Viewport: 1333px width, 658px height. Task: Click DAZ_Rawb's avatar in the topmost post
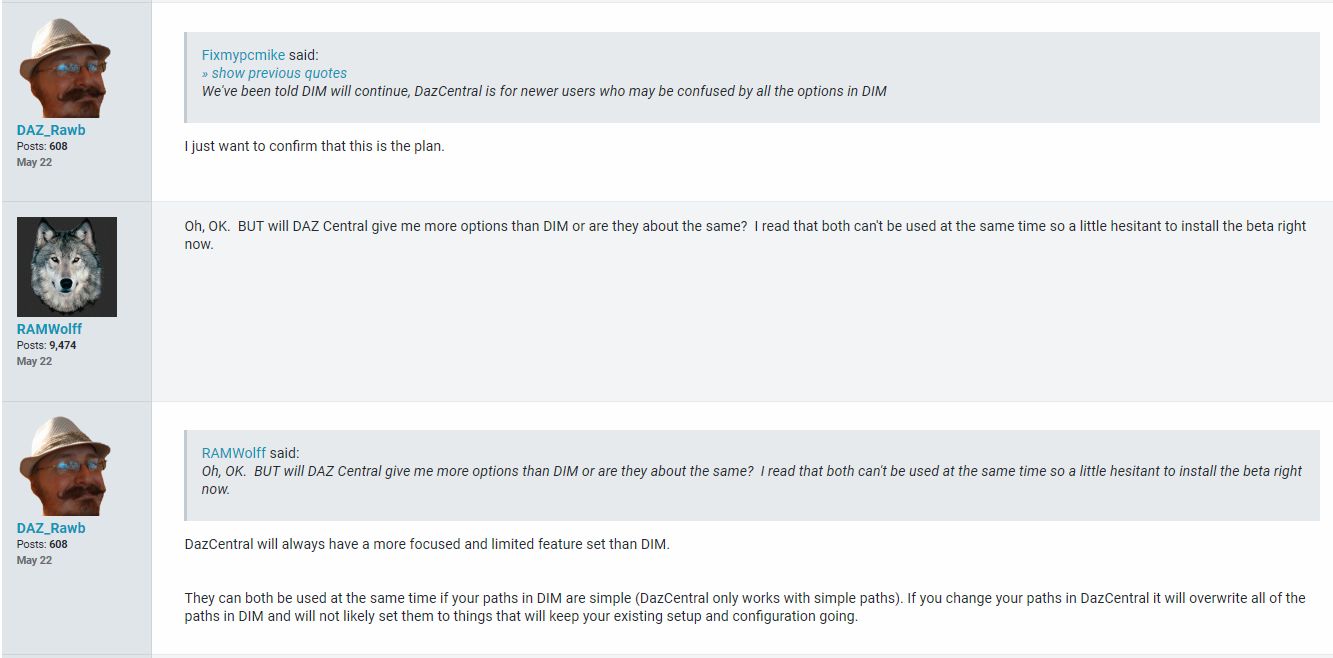(66, 68)
